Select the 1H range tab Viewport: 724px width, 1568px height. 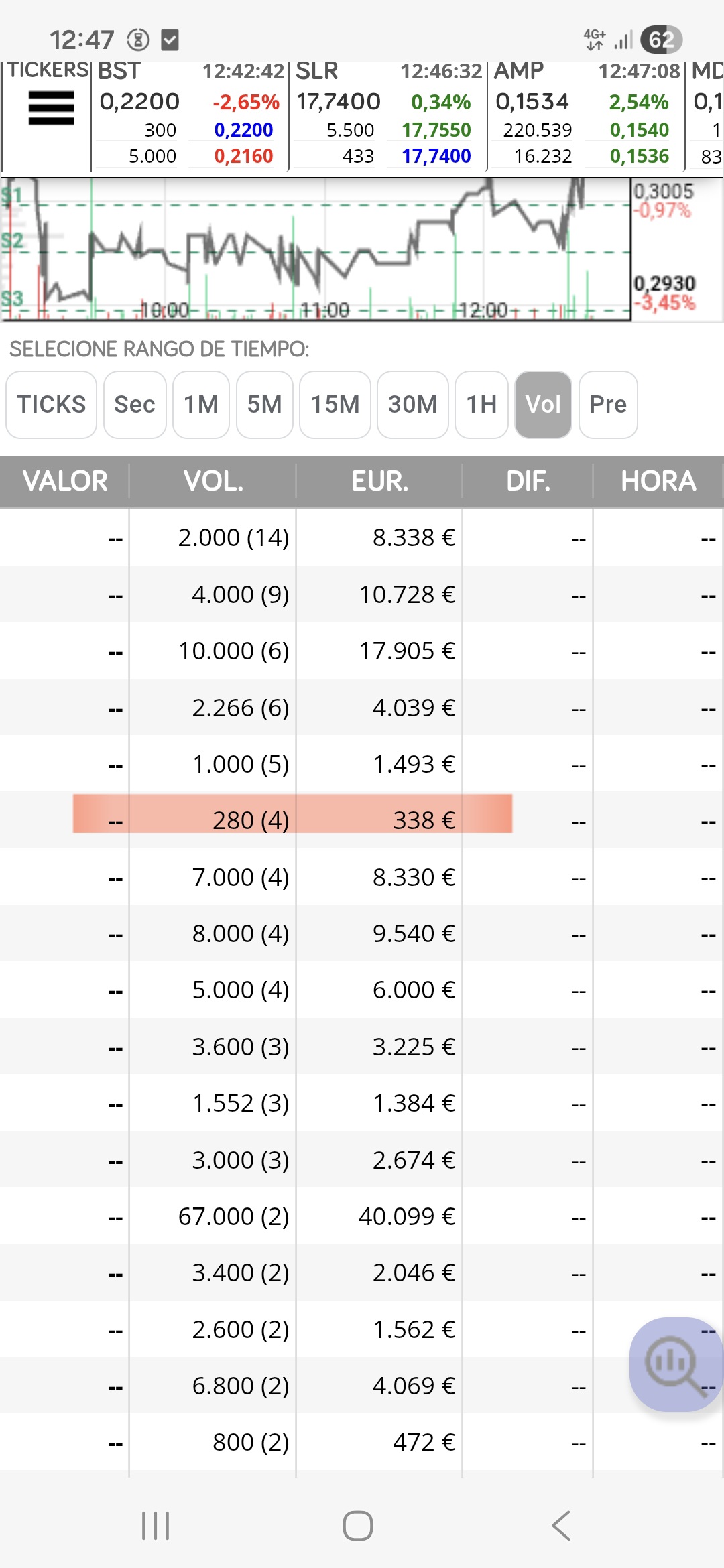[481, 405]
